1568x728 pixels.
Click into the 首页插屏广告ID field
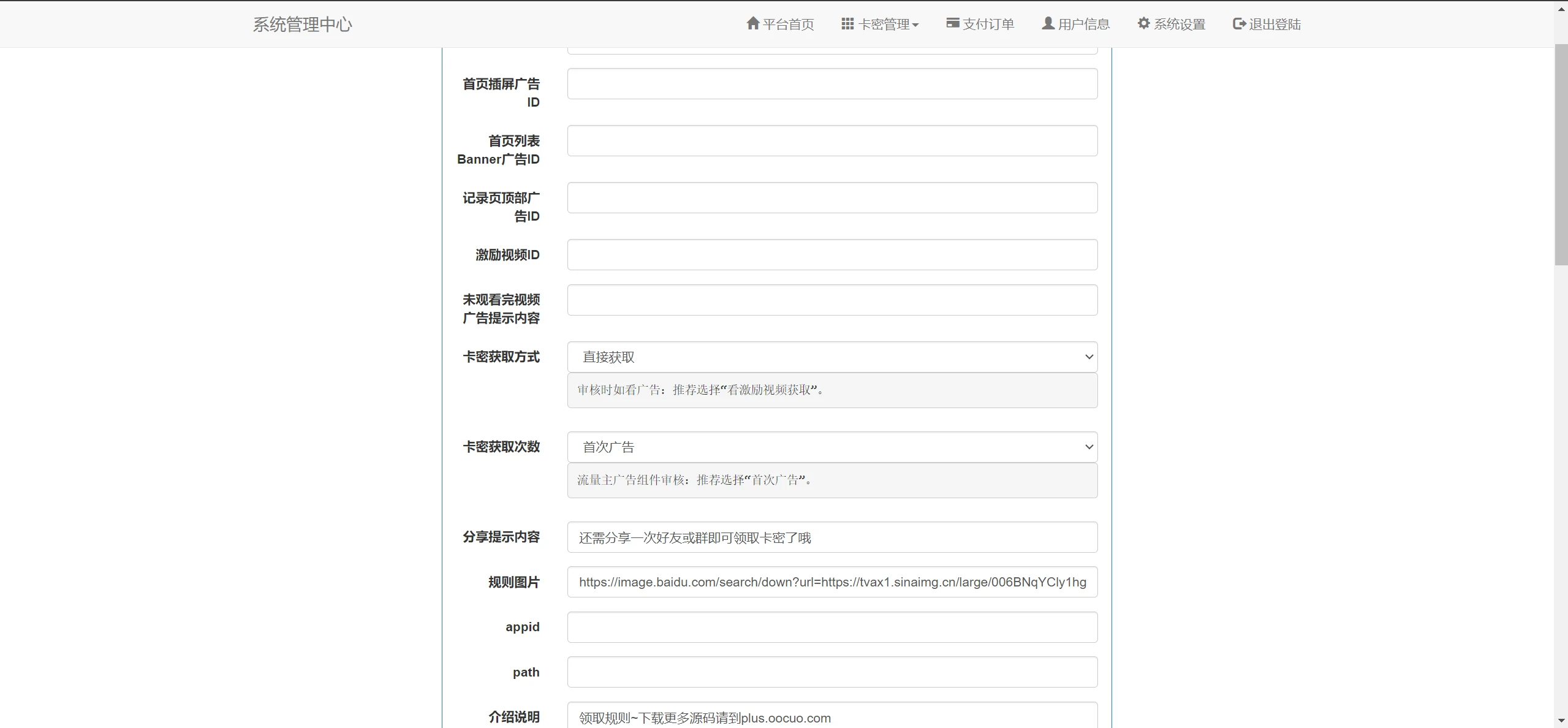(x=831, y=83)
